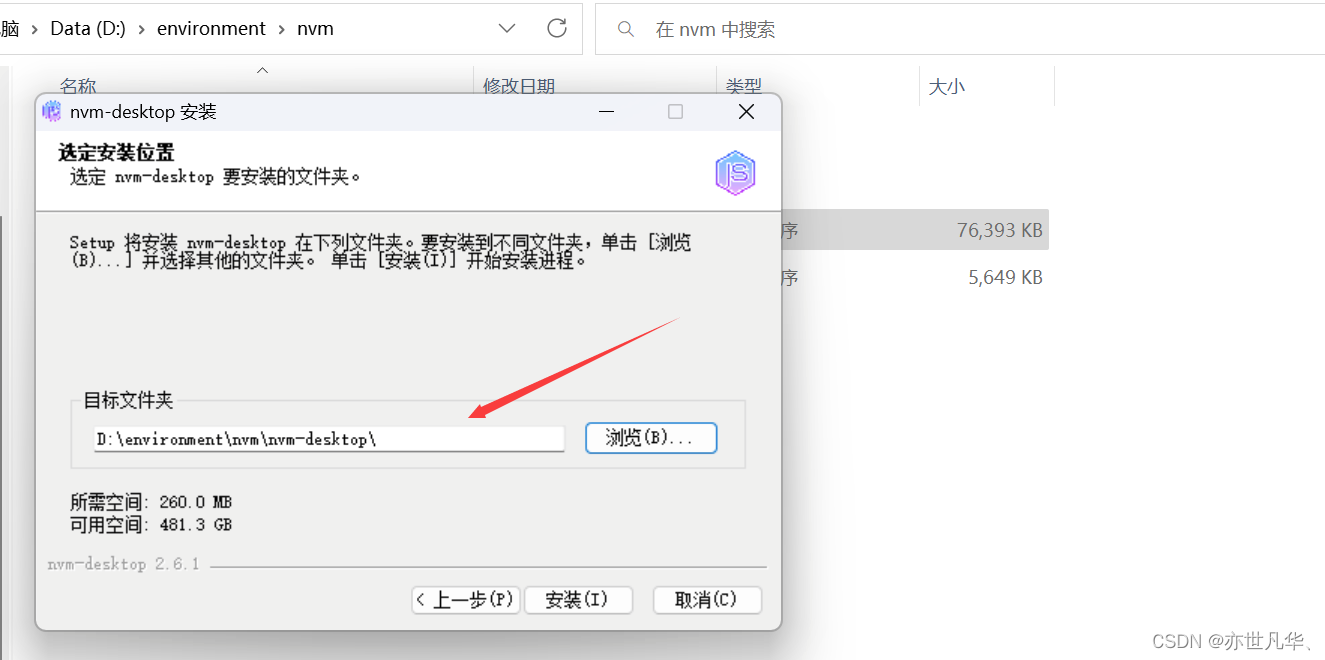1325x660 pixels.
Task: Open the address bar history dropdown
Action: 507,29
